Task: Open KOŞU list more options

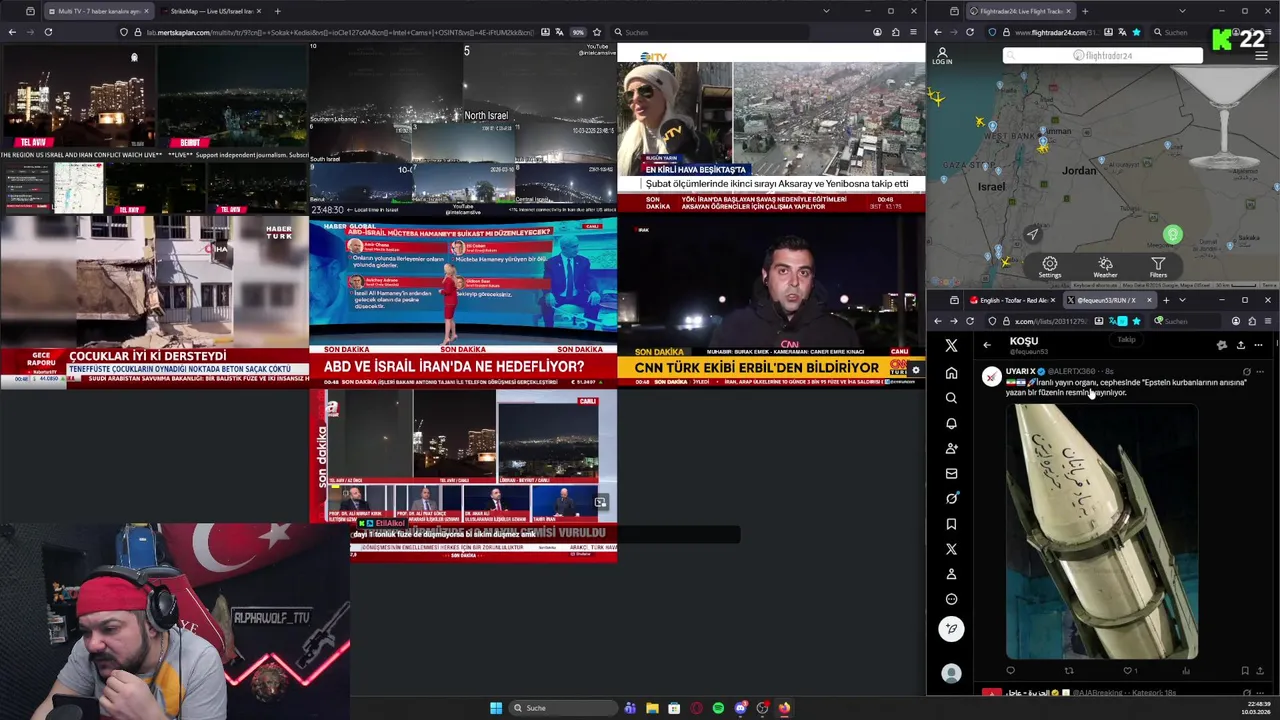Action: coord(1258,345)
